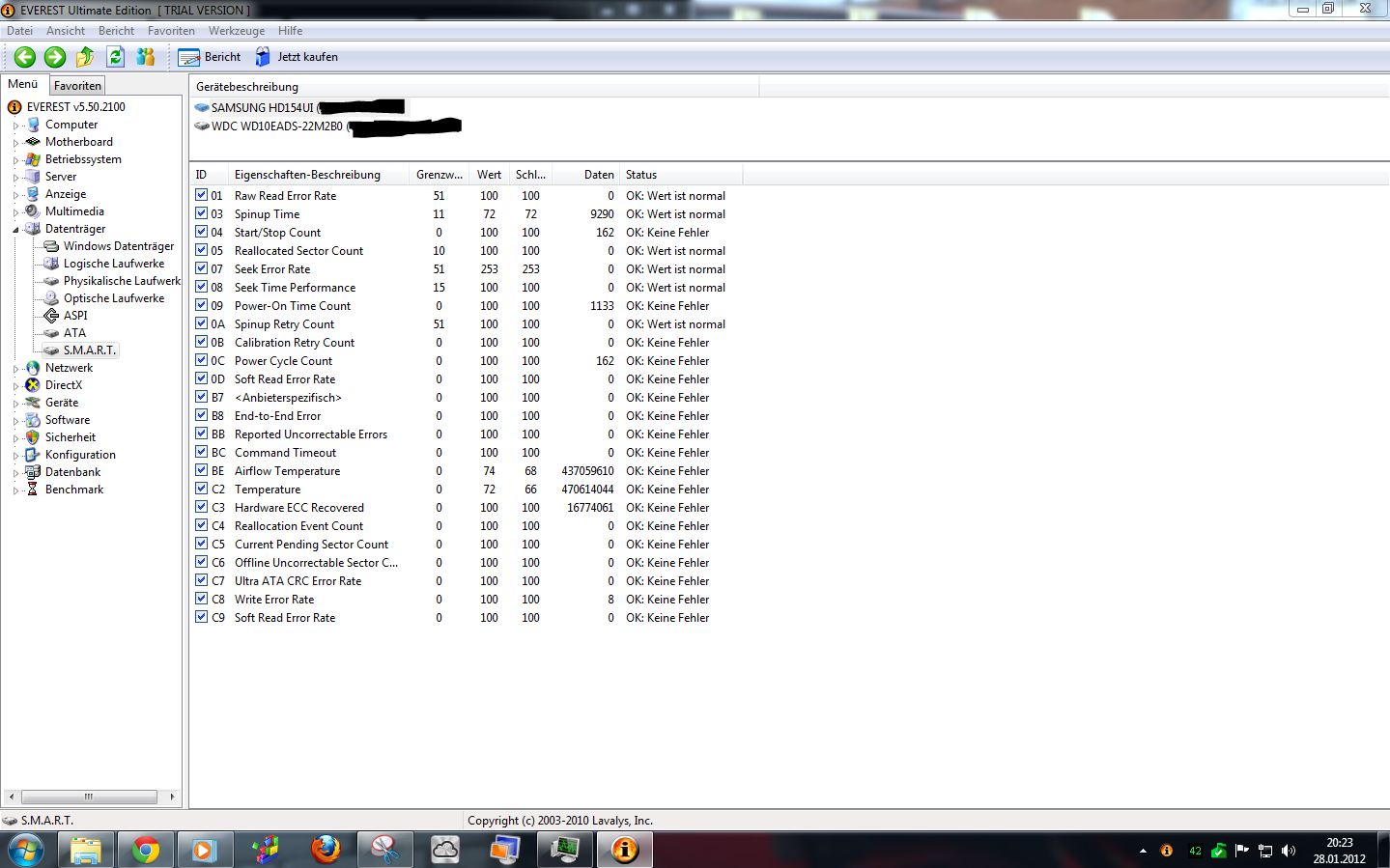
Task: Click the Users toolbar icon
Action: (146, 57)
